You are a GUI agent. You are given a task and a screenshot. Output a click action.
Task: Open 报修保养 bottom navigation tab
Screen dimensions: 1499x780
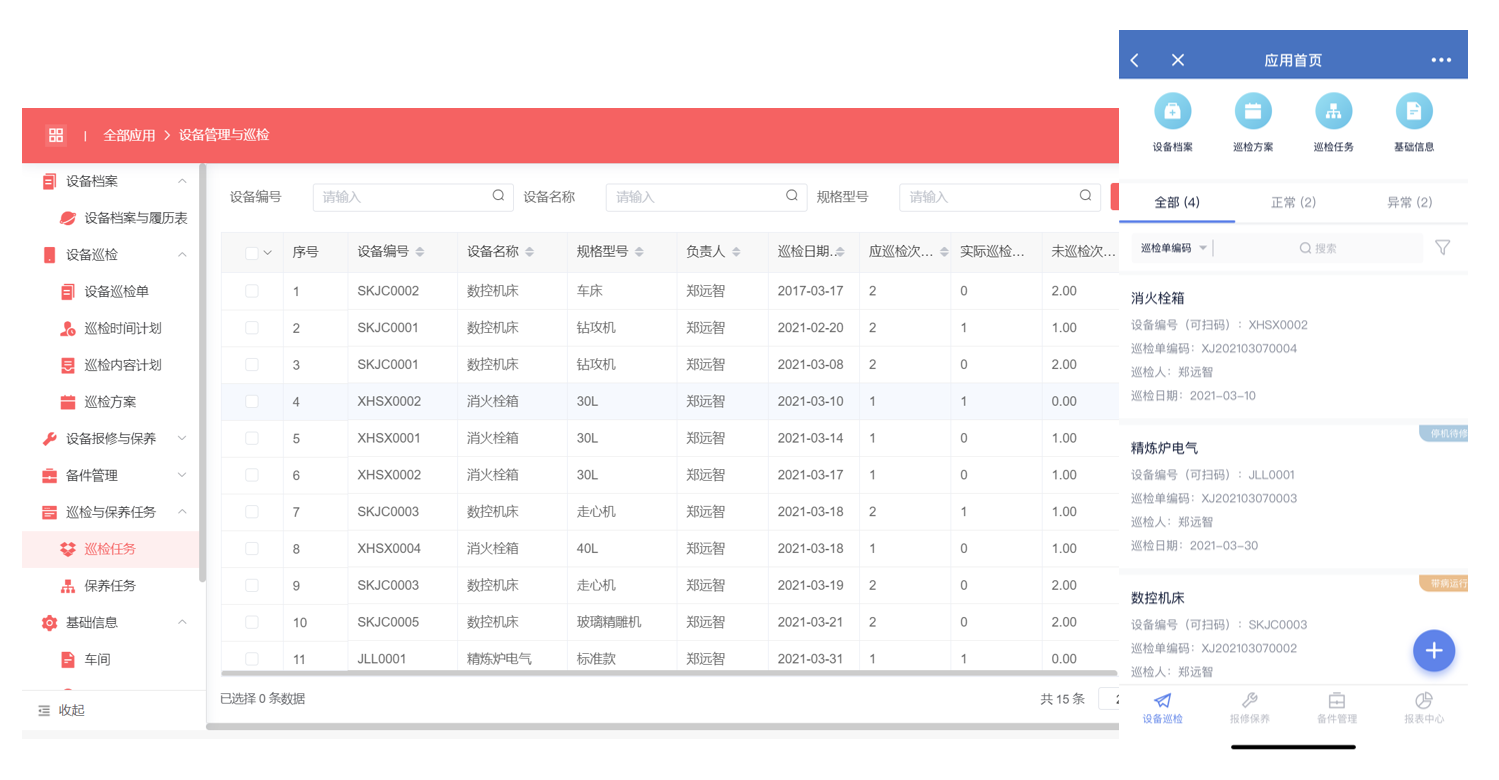coord(1249,708)
